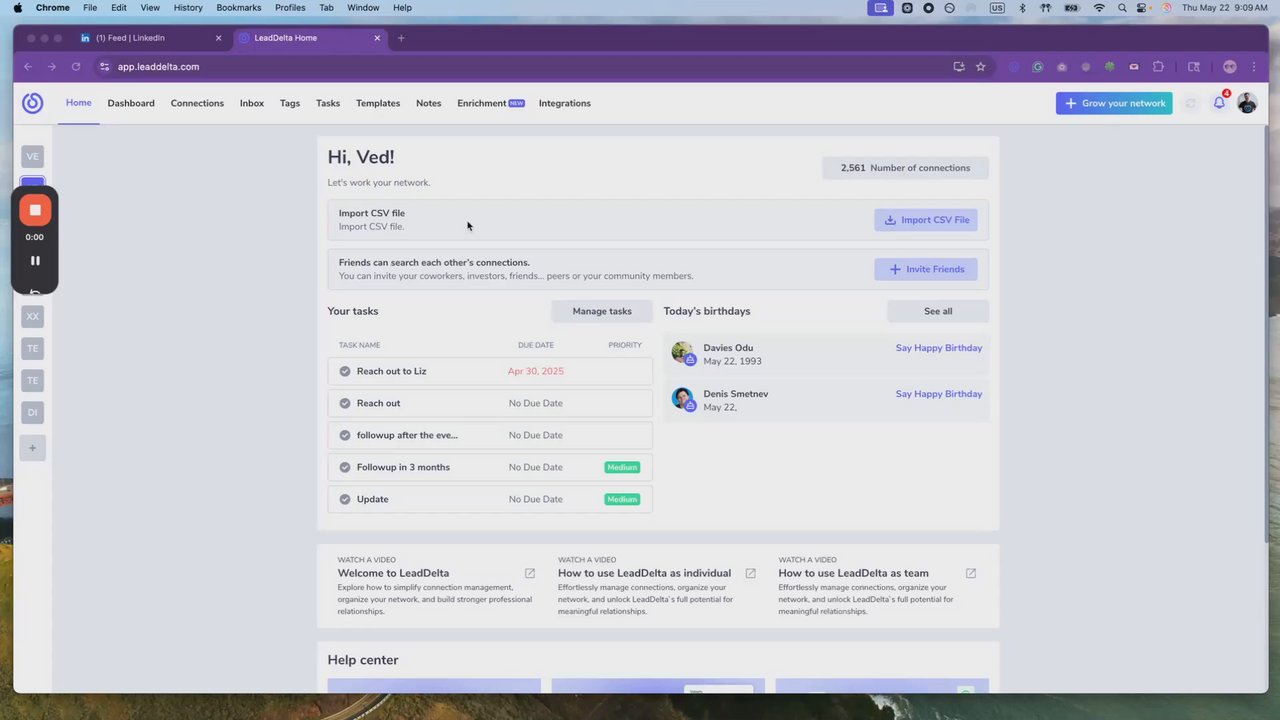
Task: Click Import CSV File button
Action: (926, 220)
